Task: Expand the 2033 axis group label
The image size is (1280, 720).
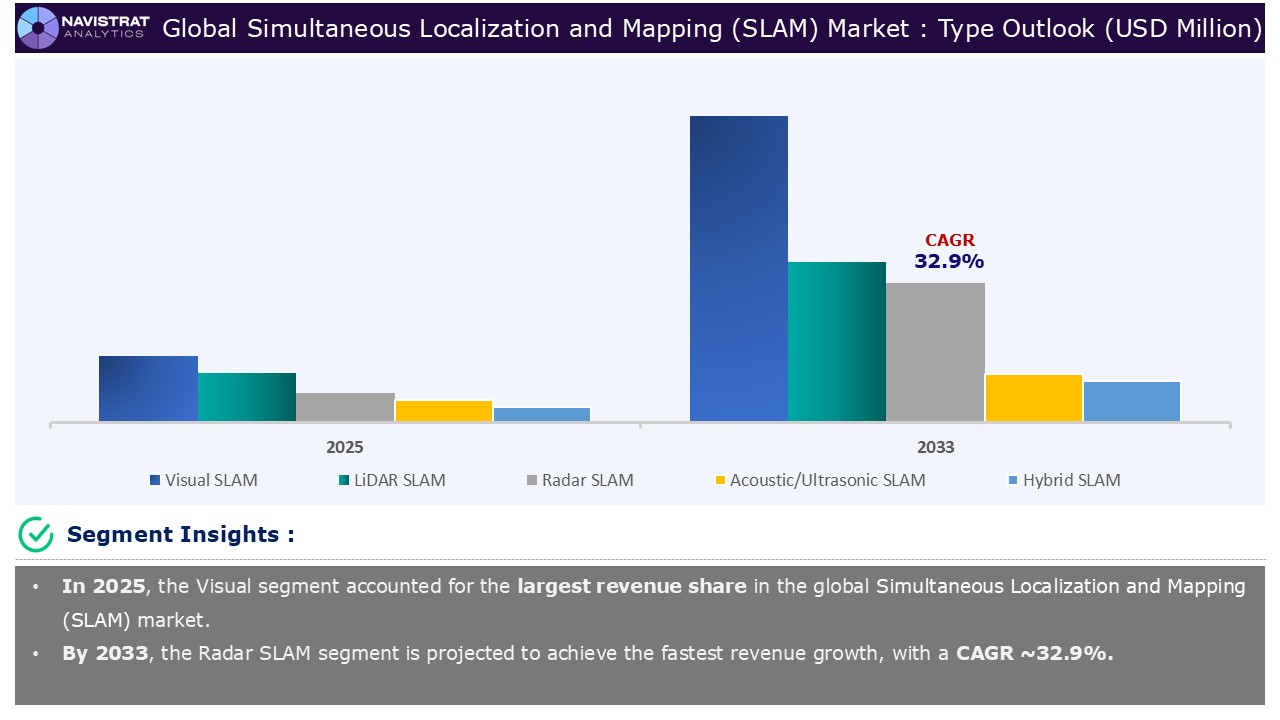Action: pyautogui.click(x=936, y=447)
